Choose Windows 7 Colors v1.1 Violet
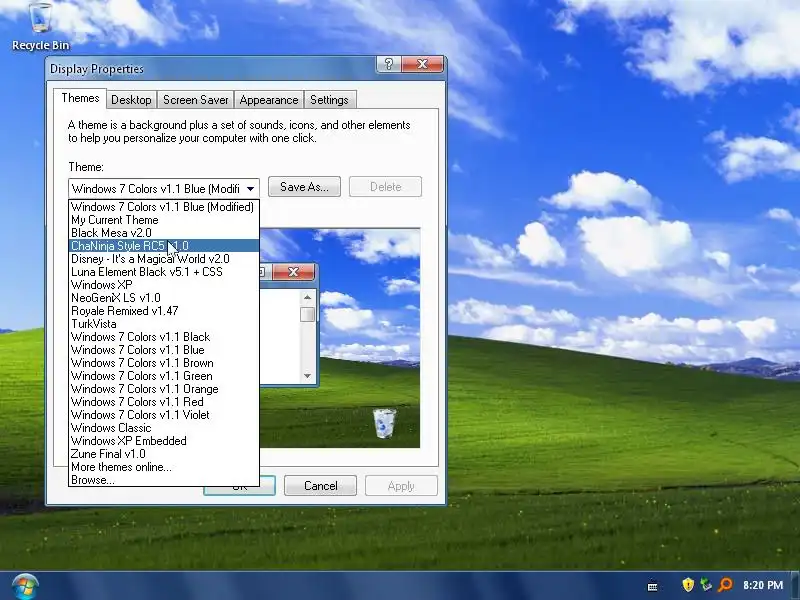Screen dimensions: 800x600 164,415
